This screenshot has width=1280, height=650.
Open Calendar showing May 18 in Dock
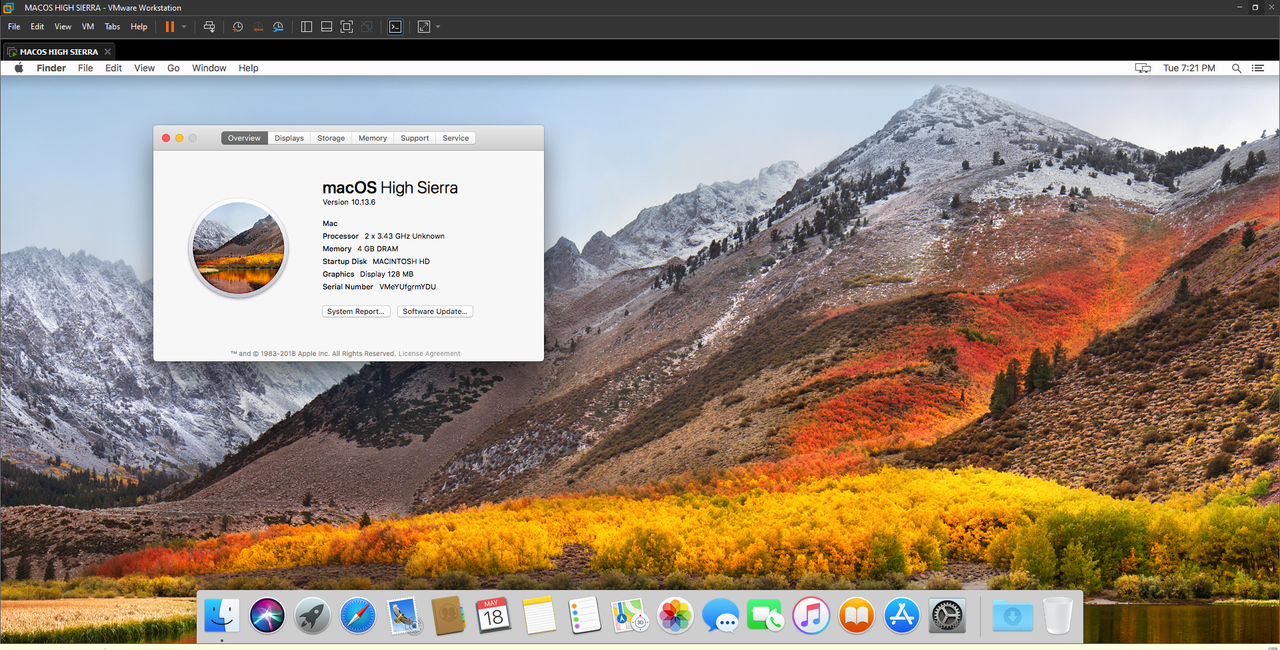493,615
